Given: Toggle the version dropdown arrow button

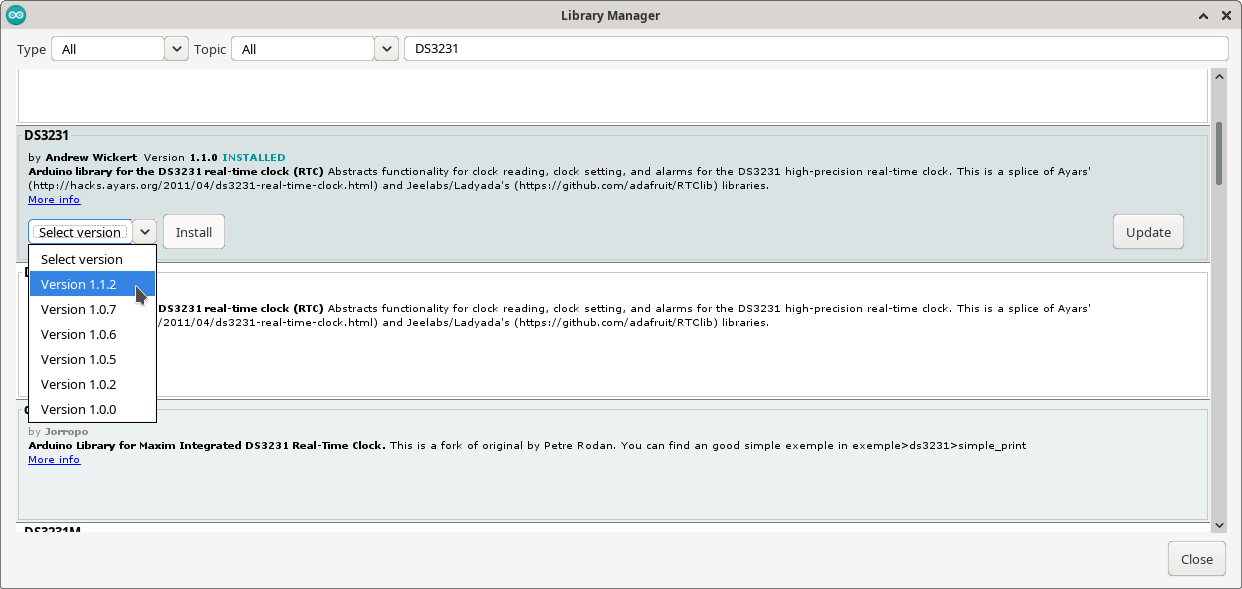Looking at the screenshot, I should 145,232.
